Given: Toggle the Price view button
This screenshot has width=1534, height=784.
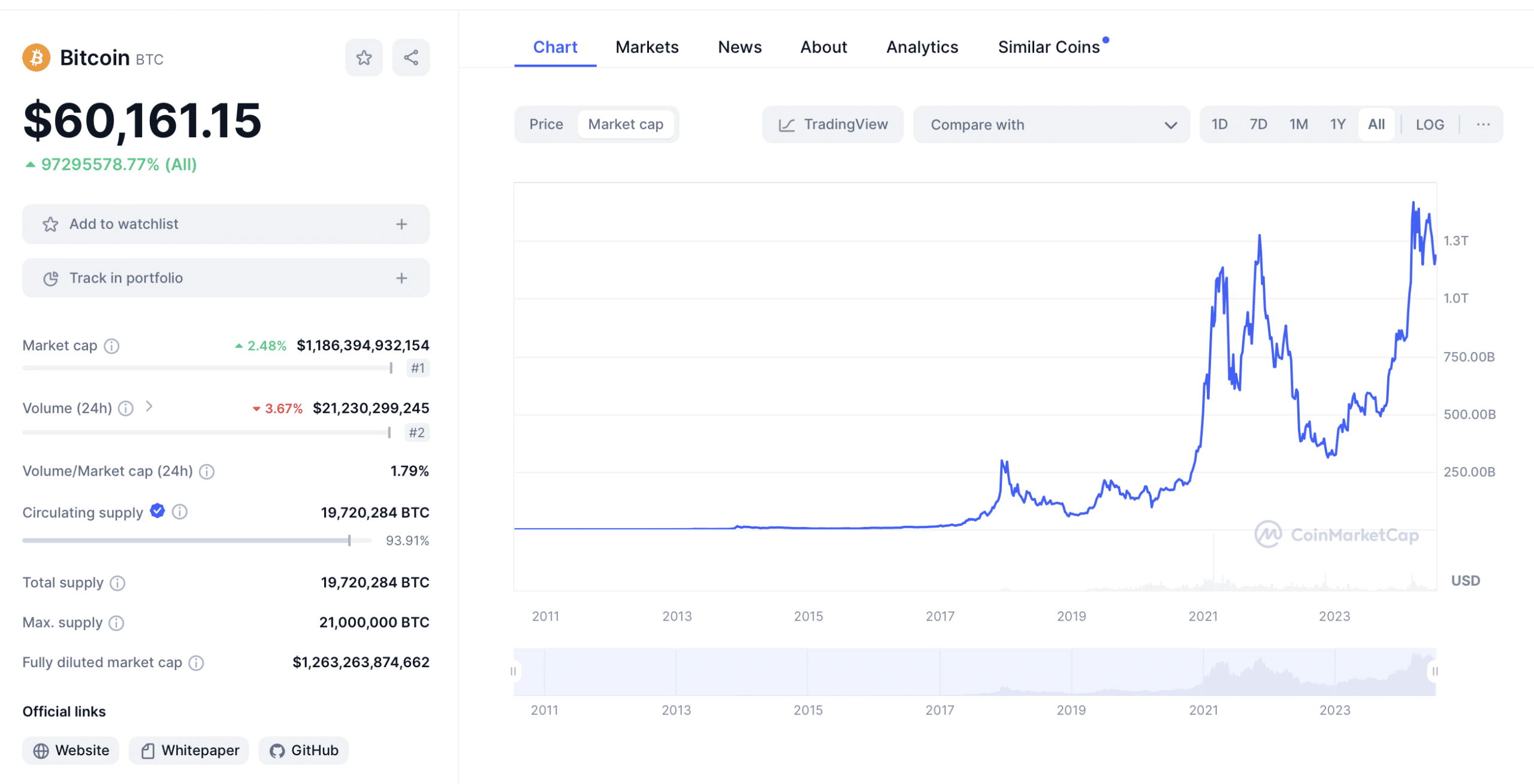Looking at the screenshot, I should [x=546, y=124].
